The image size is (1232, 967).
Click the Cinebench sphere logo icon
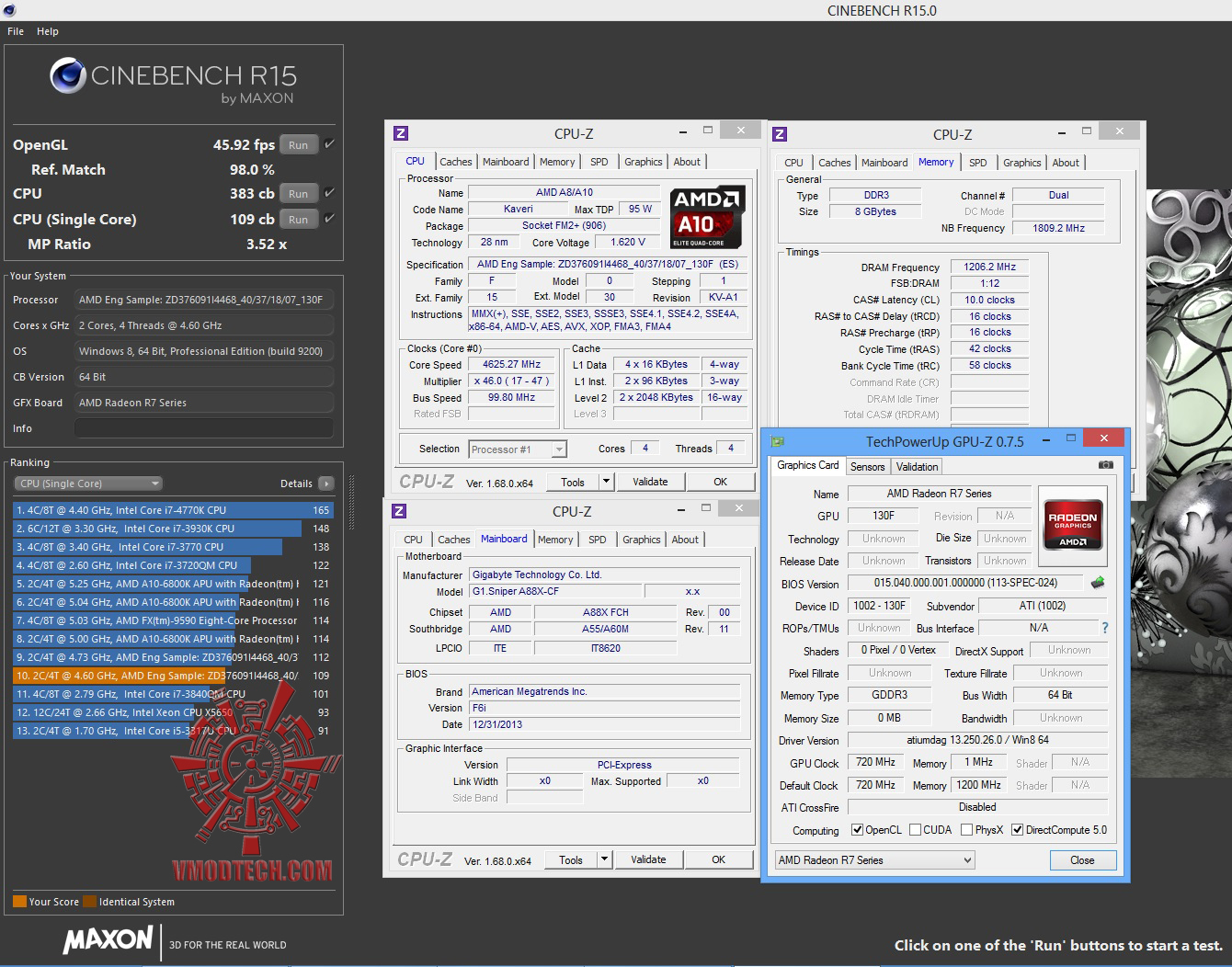(x=68, y=75)
